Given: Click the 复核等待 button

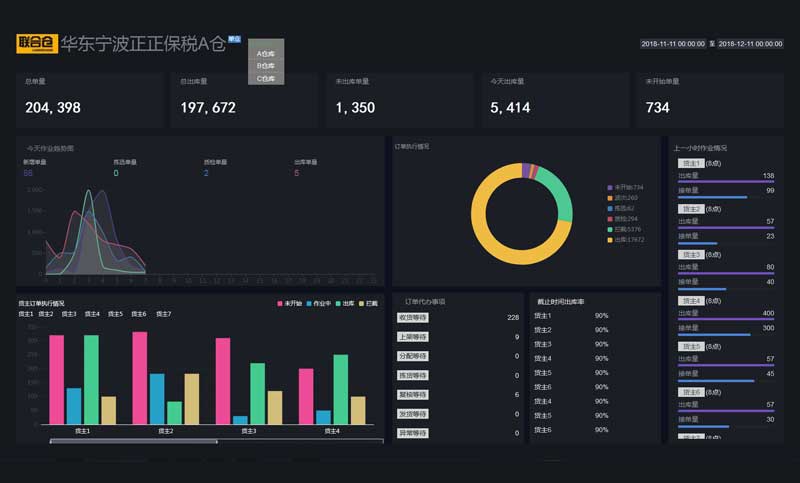Looking at the screenshot, I should [413, 395].
